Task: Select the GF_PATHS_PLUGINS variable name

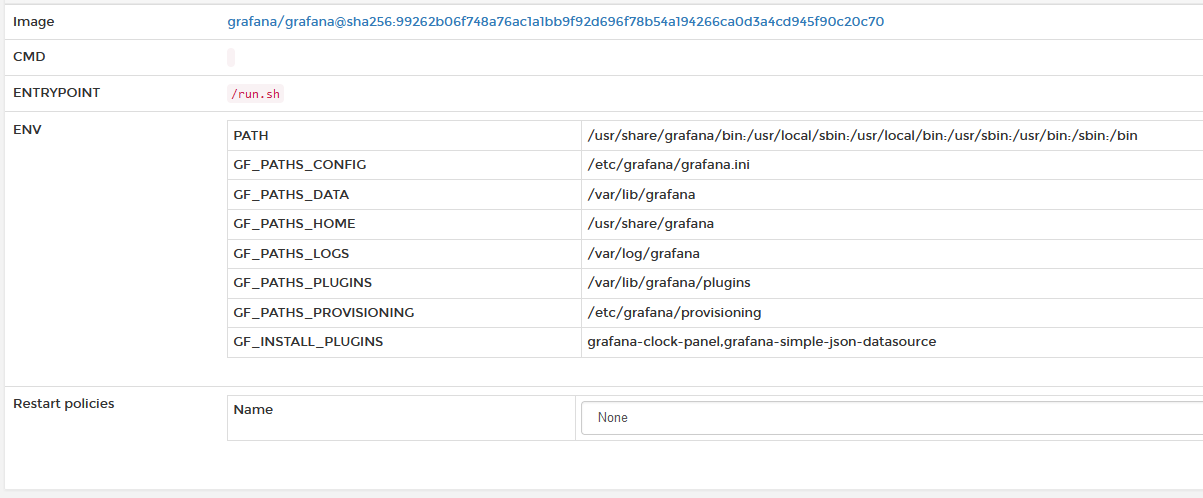Action: [303, 283]
